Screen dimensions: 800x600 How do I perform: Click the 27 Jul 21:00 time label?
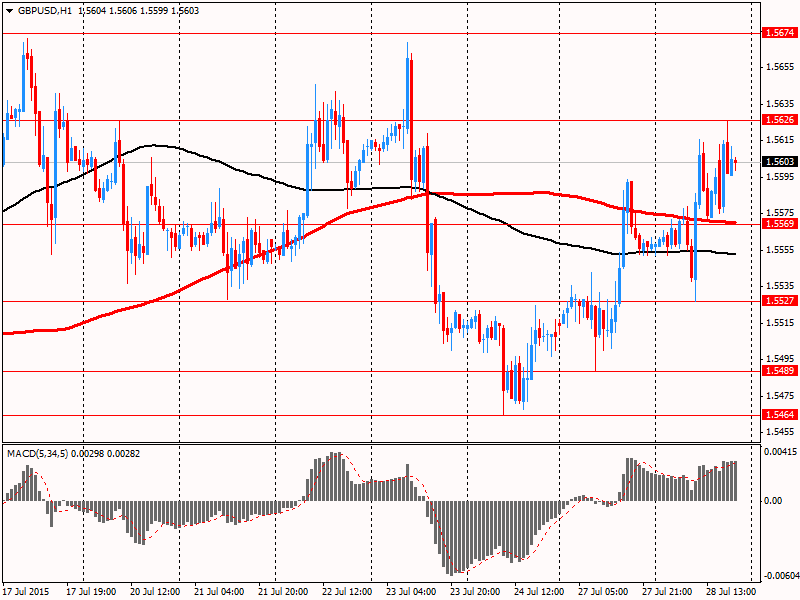point(667,592)
